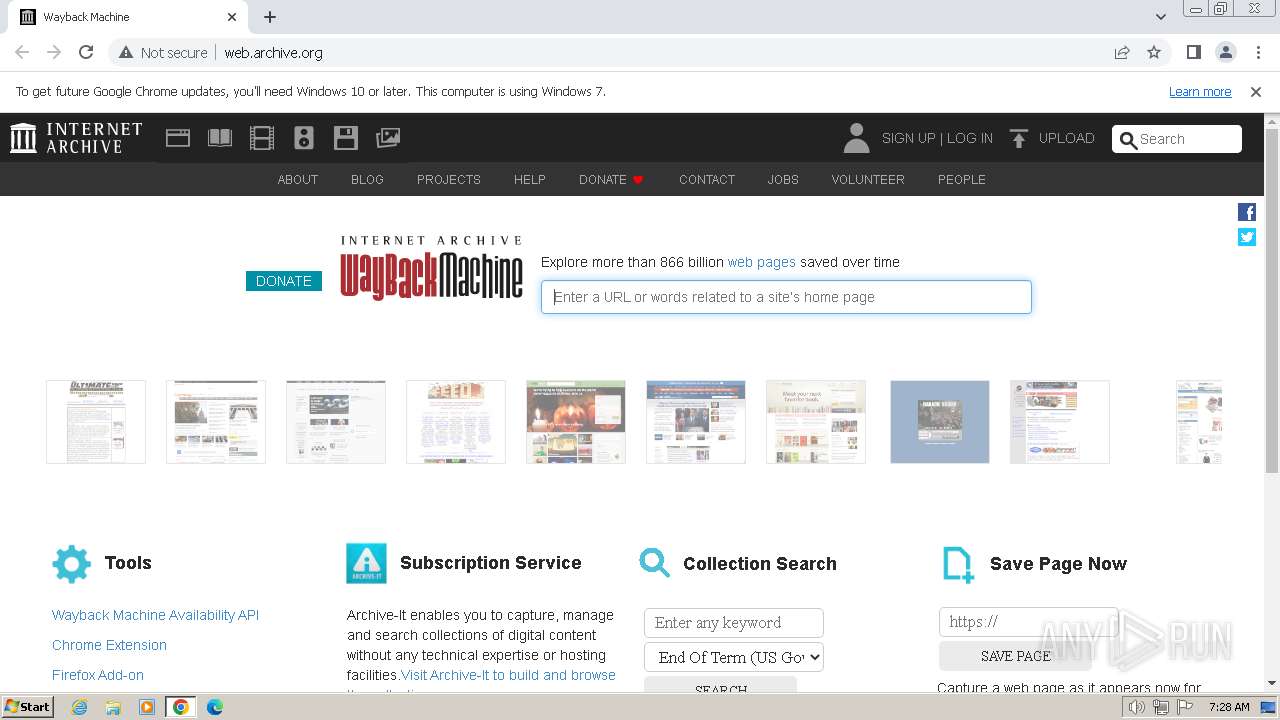Click the Collection Search magnifier icon
1280x720 pixels.
(x=655, y=563)
